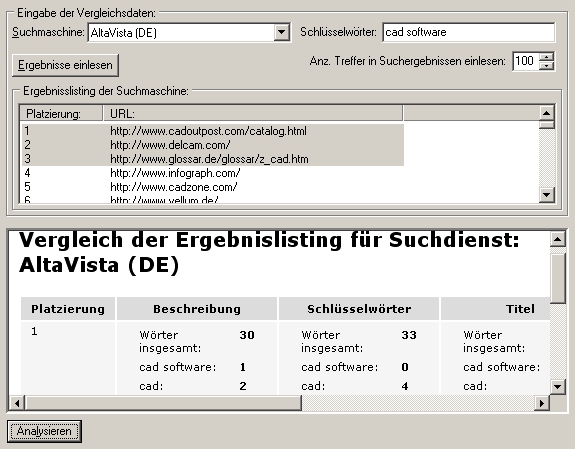Select the glossar.de z_cad.htm row
Screen dimensions: 575x449
[213, 159]
